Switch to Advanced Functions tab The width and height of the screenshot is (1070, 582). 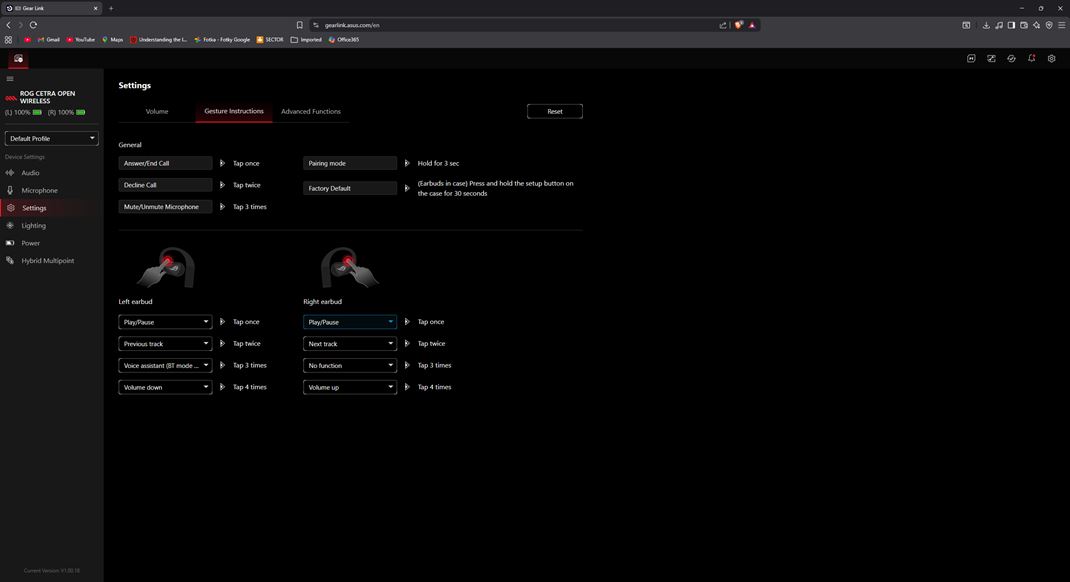click(310, 111)
